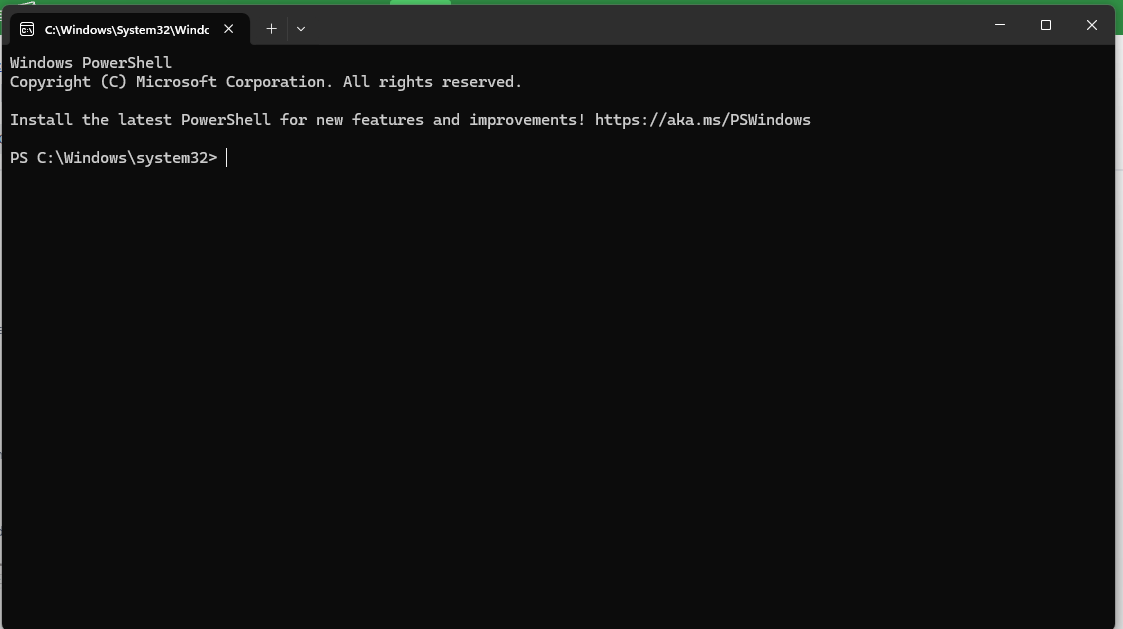Image resolution: width=1123 pixels, height=629 pixels.
Task: Open a new tab with plus icon
Action: (271, 29)
